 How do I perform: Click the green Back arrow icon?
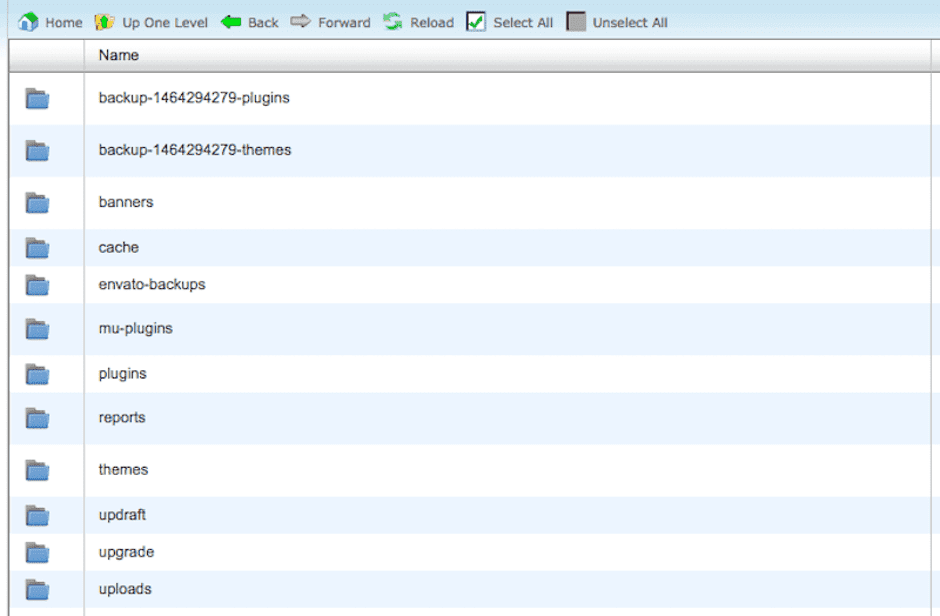click(231, 22)
